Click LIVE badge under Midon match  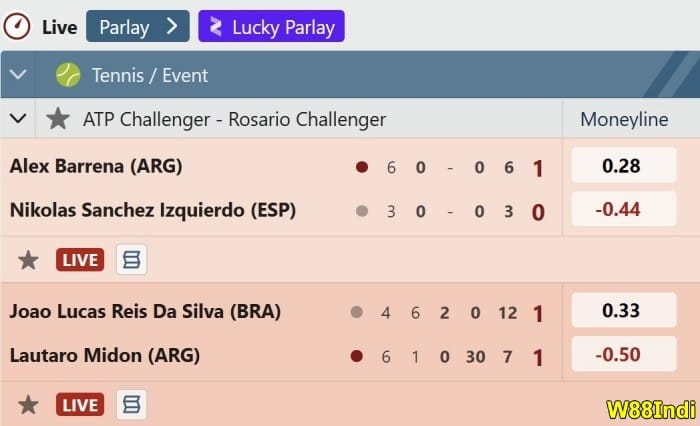tap(81, 404)
